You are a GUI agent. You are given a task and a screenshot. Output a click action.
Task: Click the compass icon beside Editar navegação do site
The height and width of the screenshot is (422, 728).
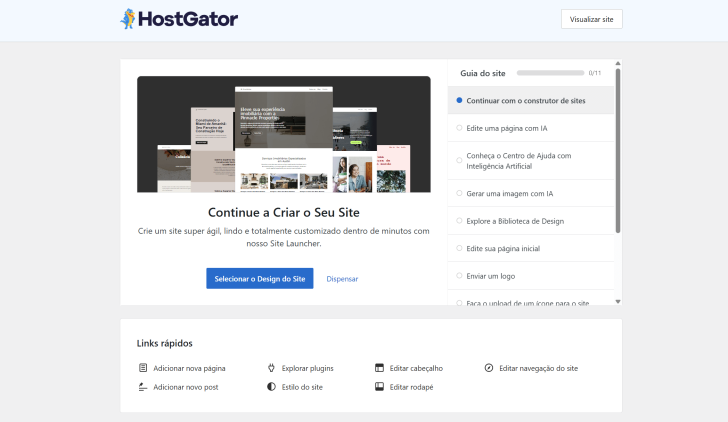[x=488, y=368]
